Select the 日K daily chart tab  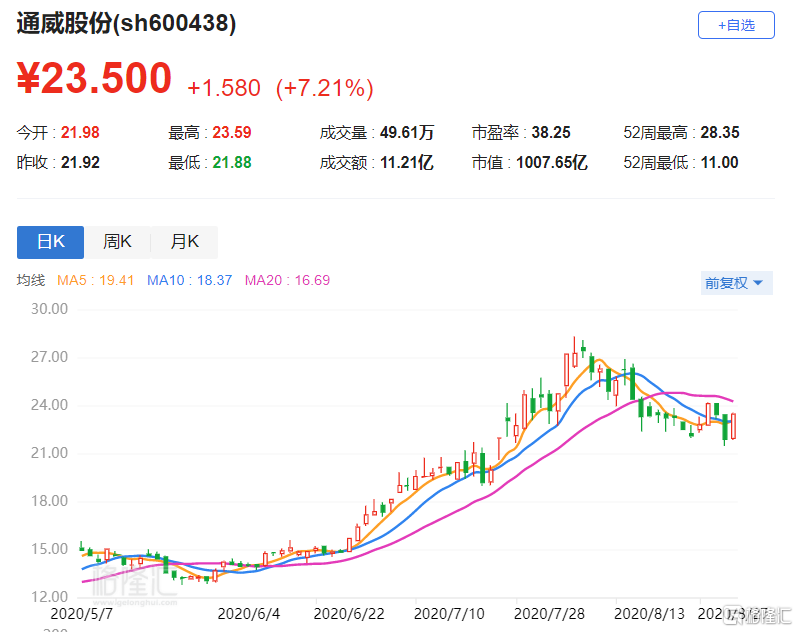(50, 242)
